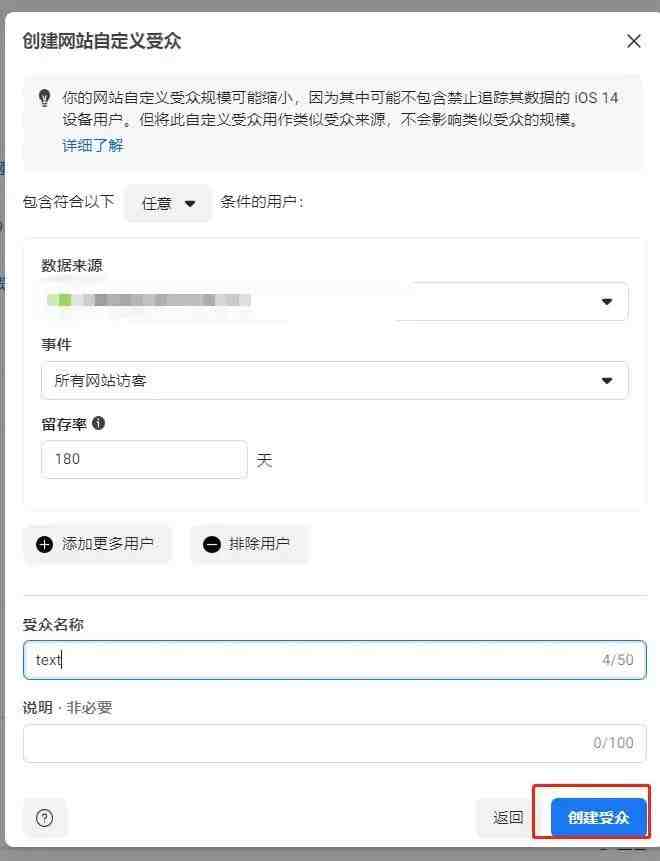Click the 说明 optional description field
Viewport: 660px width, 861px height.
pyautogui.click(x=334, y=743)
